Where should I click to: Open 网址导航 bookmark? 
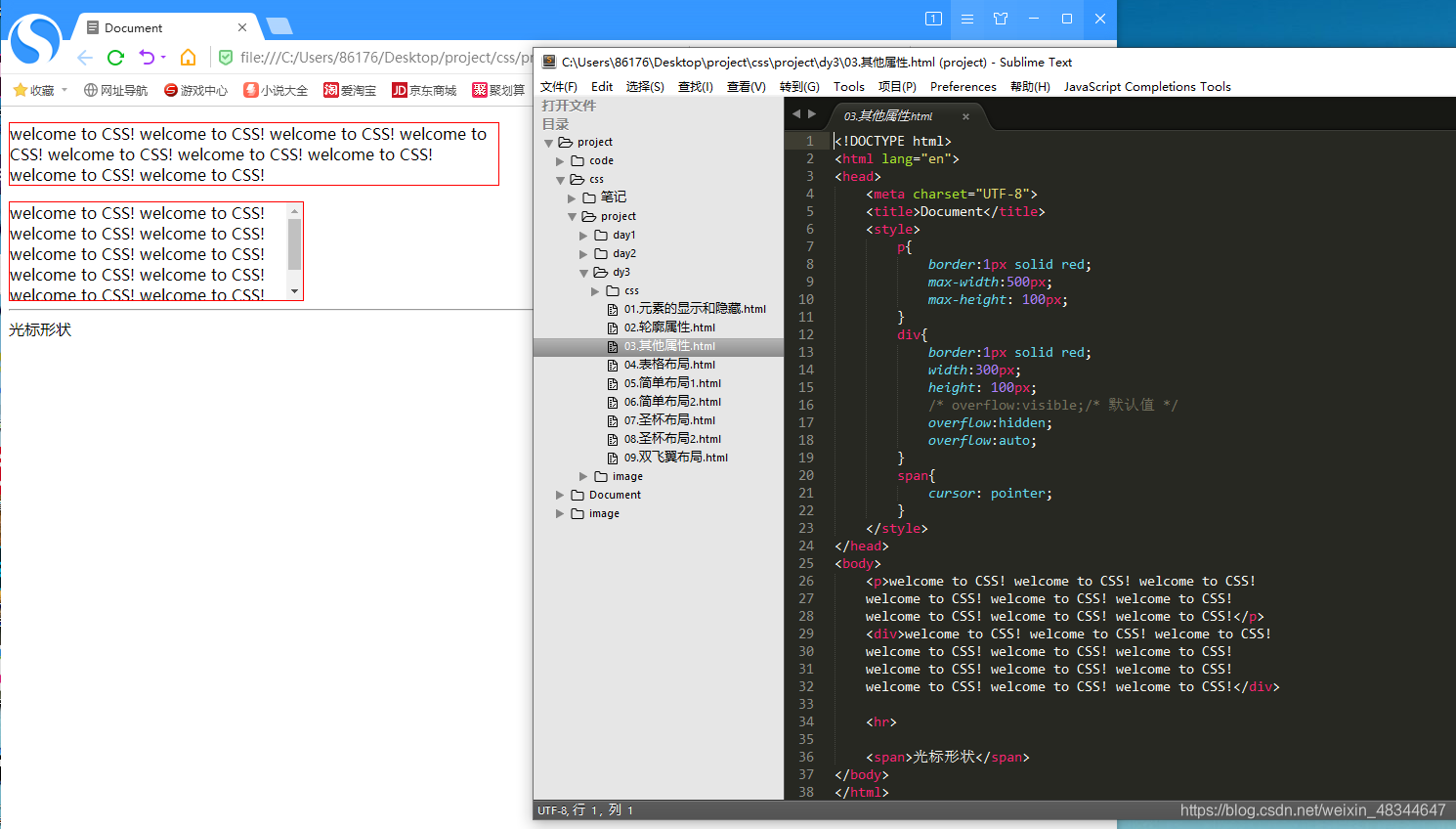115,90
